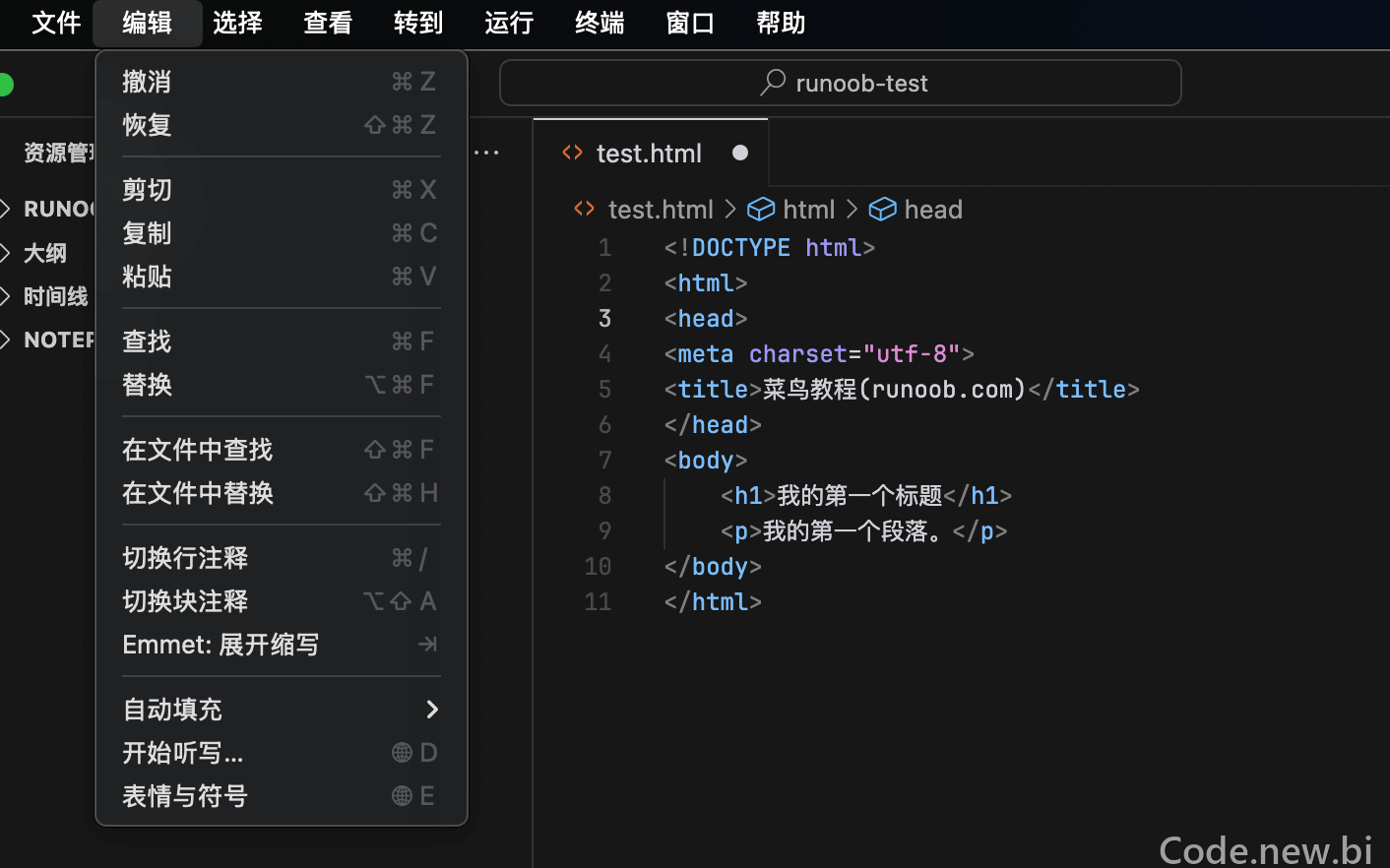This screenshot has height=868, width=1390.
Task: Click the 我的第一个标题 heading text
Action: coord(859,496)
